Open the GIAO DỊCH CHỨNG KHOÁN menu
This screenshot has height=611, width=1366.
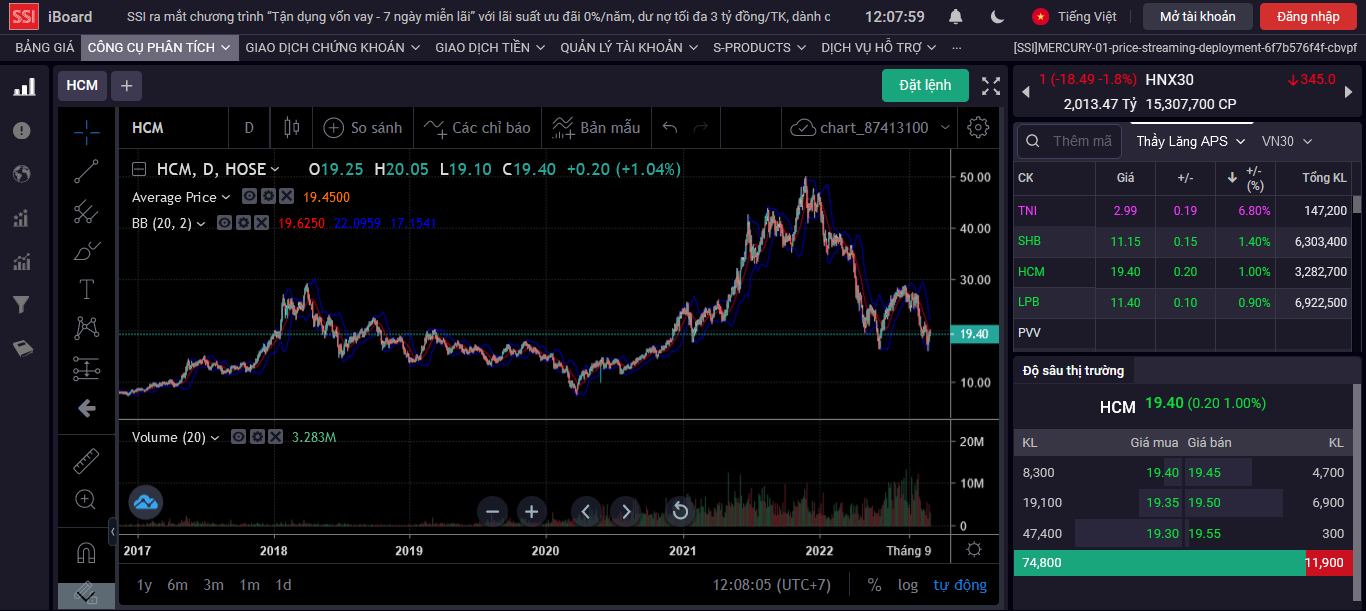[x=333, y=47]
